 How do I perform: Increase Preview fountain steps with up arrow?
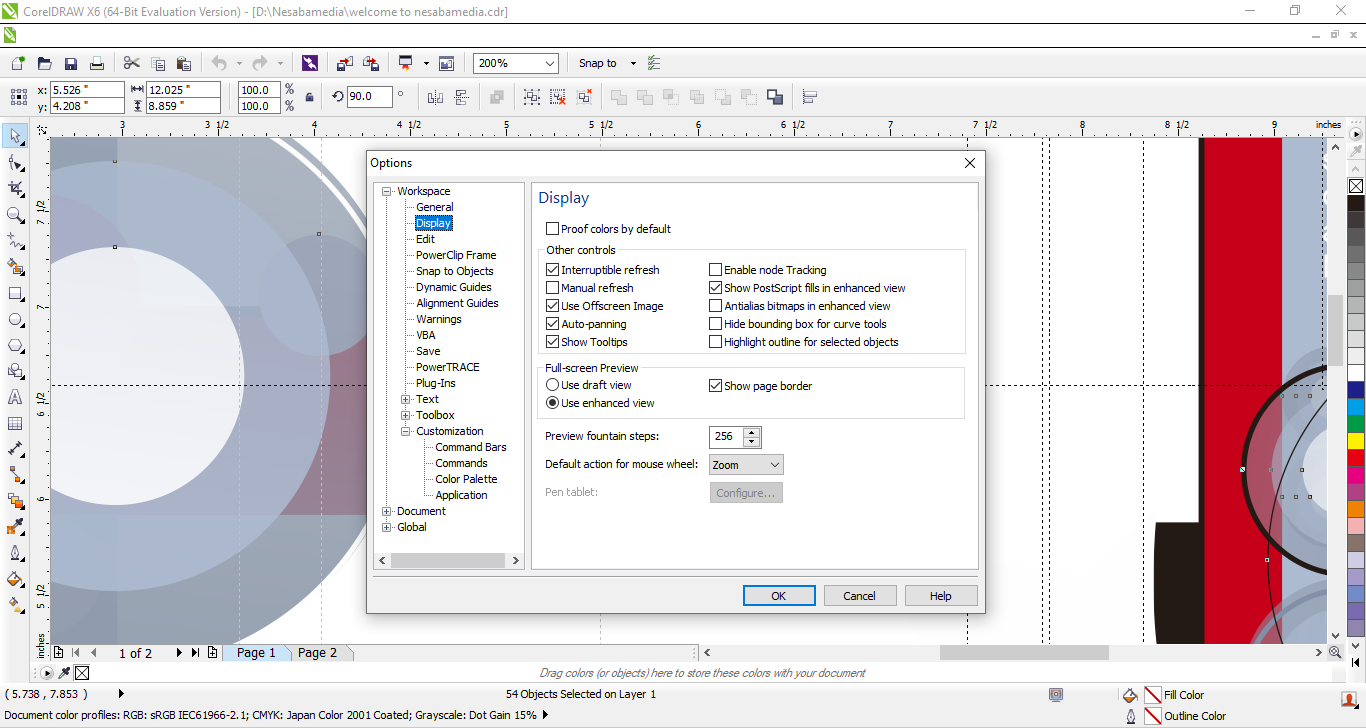tap(752, 432)
